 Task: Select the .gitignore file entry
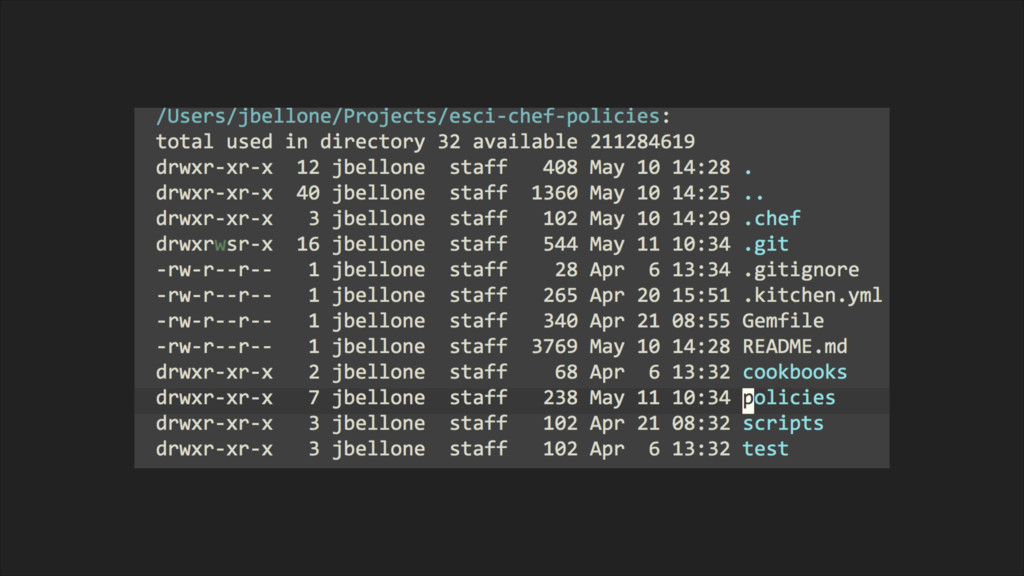point(801,270)
